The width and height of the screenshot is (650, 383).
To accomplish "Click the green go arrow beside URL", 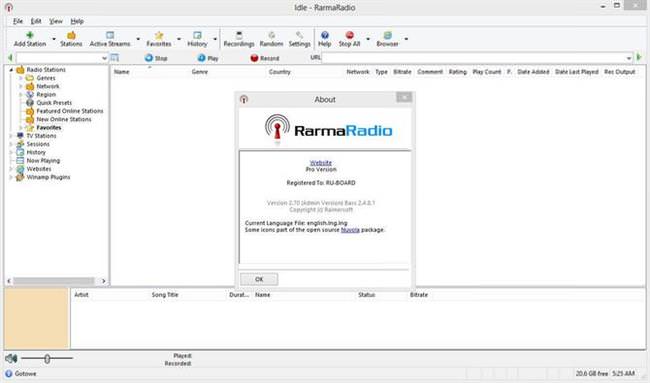I will [x=639, y=57].
